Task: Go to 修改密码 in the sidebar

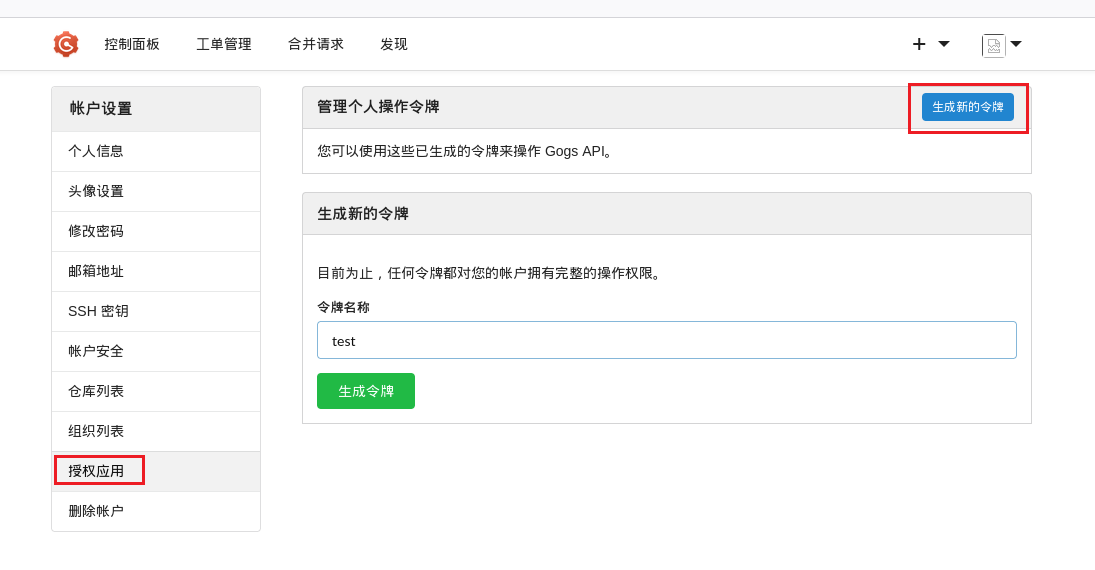Action: [96, 231]
